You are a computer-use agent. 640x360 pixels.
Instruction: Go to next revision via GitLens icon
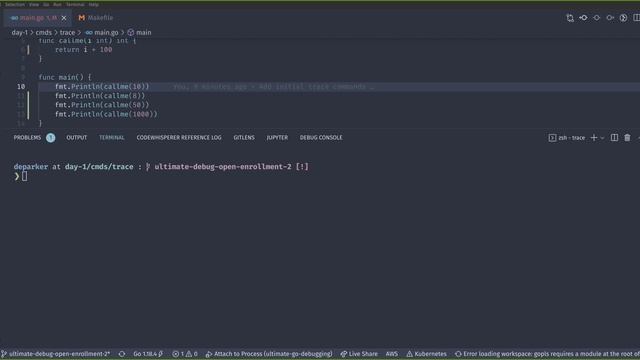[x=610, y=18]
